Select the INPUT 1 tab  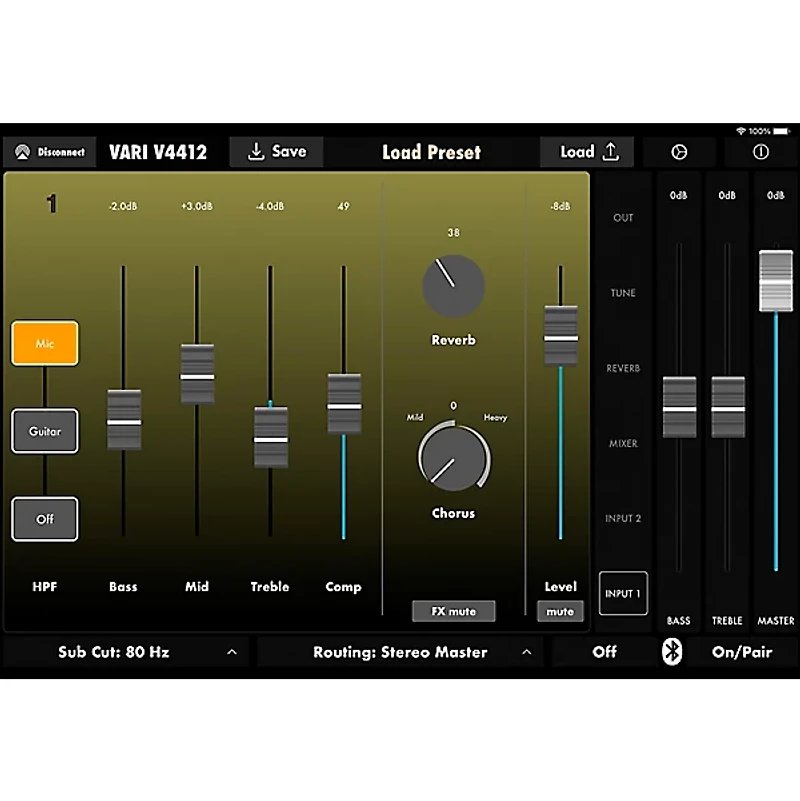click(622, 593)
